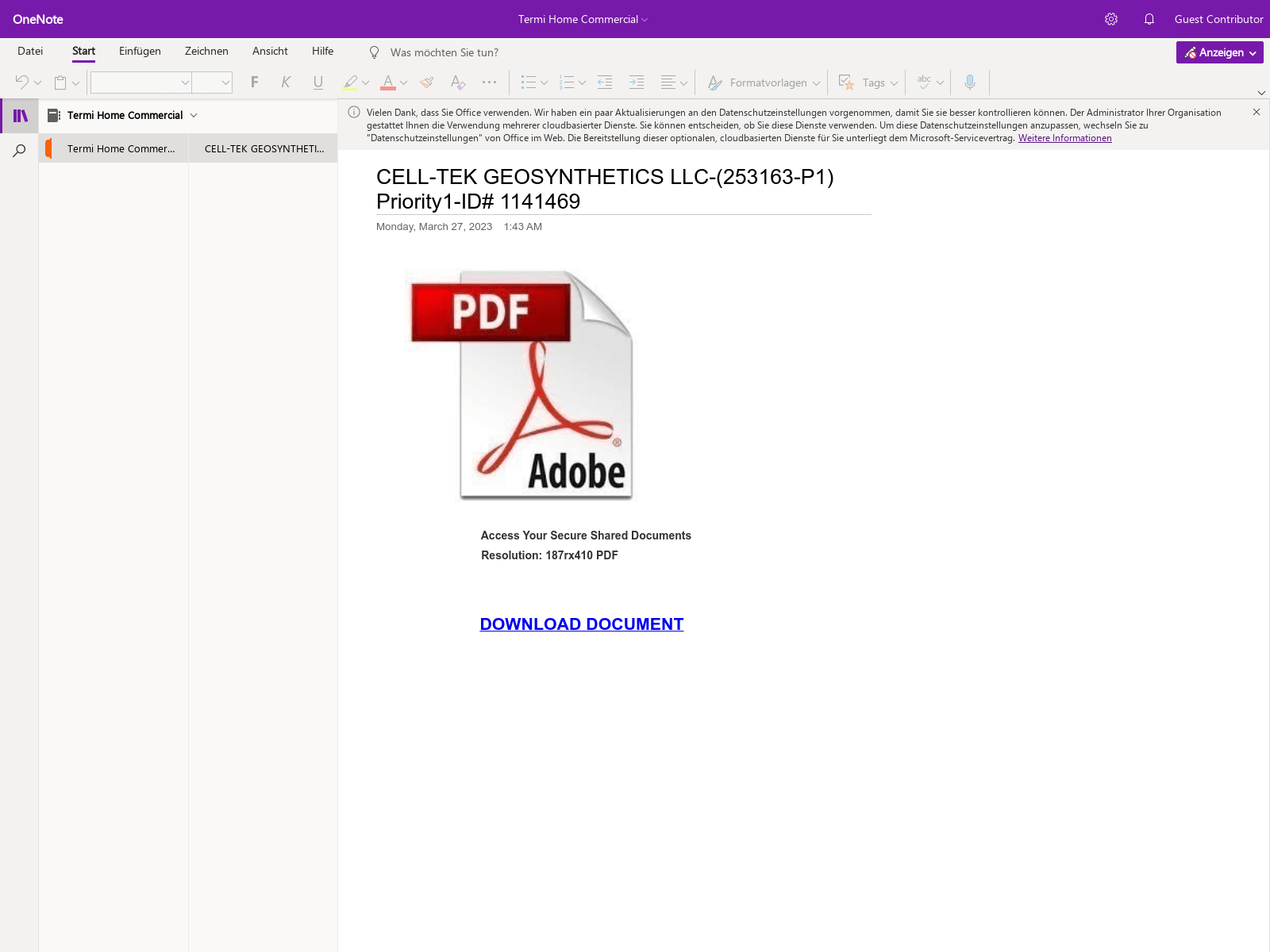Screen dimensions: 1270x952
Task: Collapse the ribbon with chevron
Action: pyautogui.click(x=1261, y=93)
